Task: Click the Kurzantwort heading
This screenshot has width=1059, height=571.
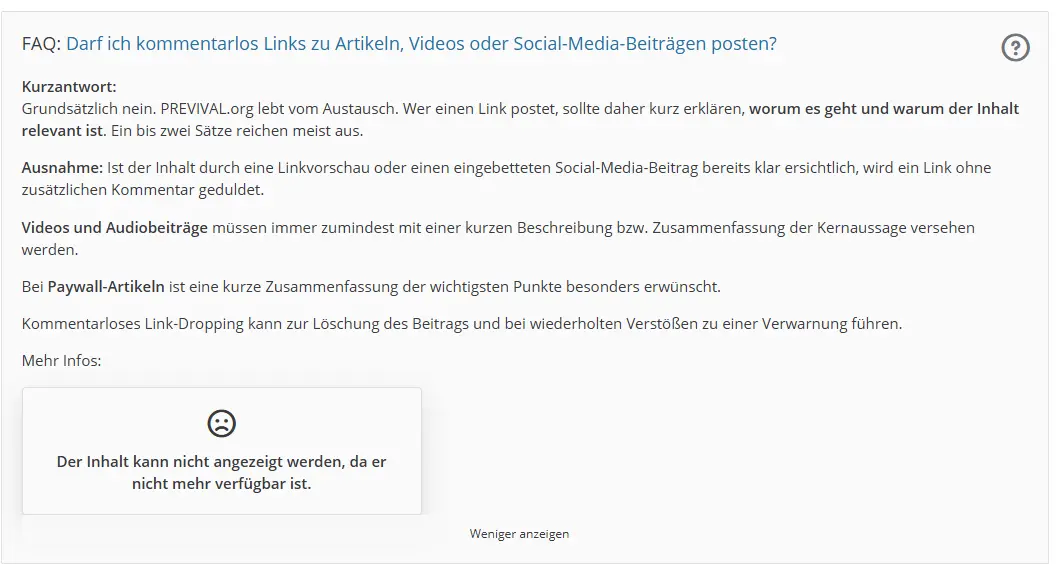Action: [x=69, y=86]
